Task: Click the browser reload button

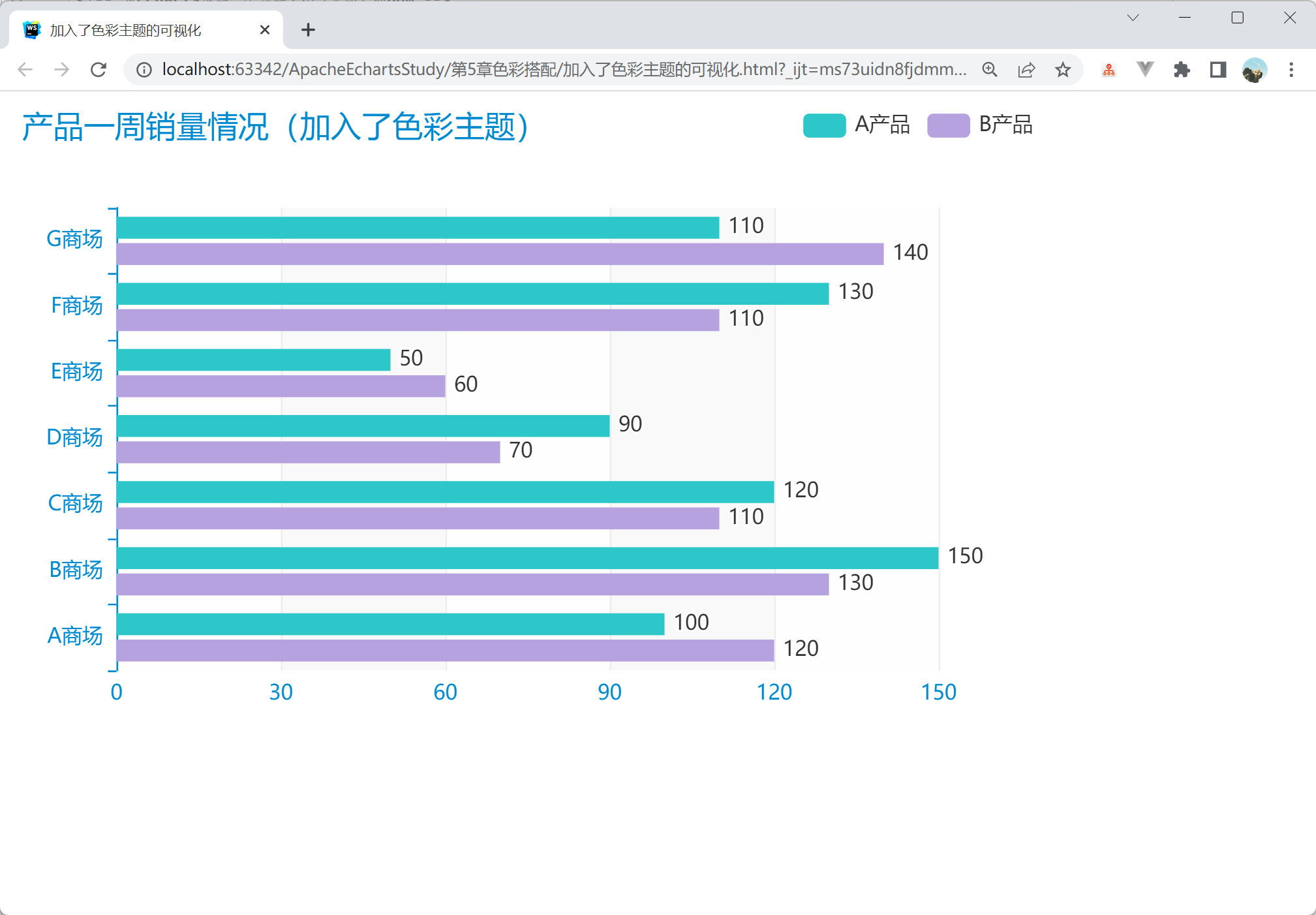Action: tap(99, 70)
